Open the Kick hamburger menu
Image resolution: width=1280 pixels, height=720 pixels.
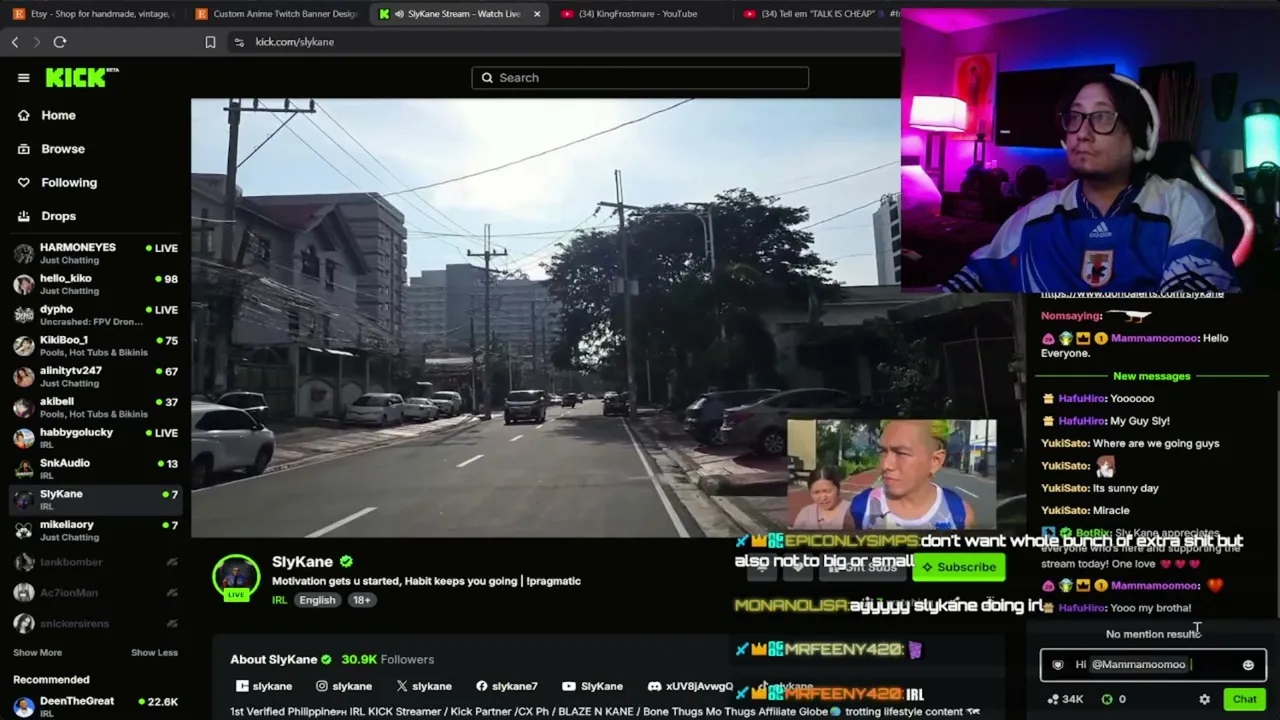point(24,78)
